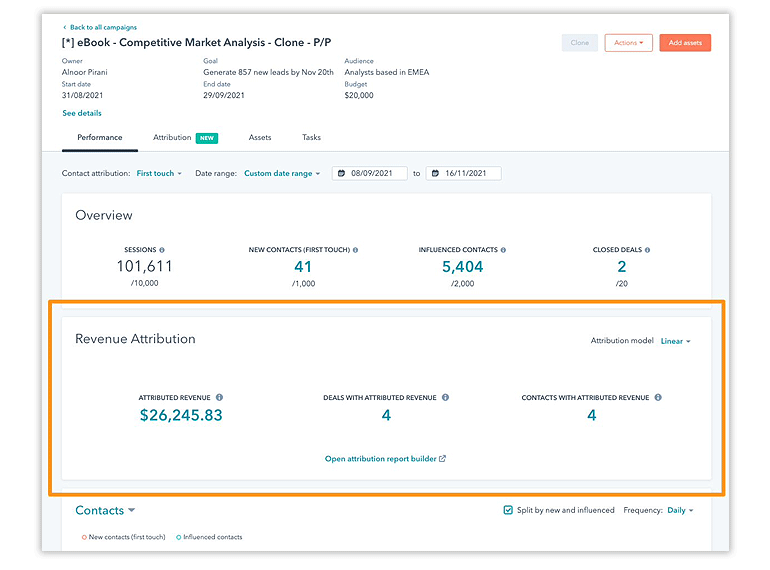
Task: Click the campaign end date 29/09/2021
Action: click(224, 95)
